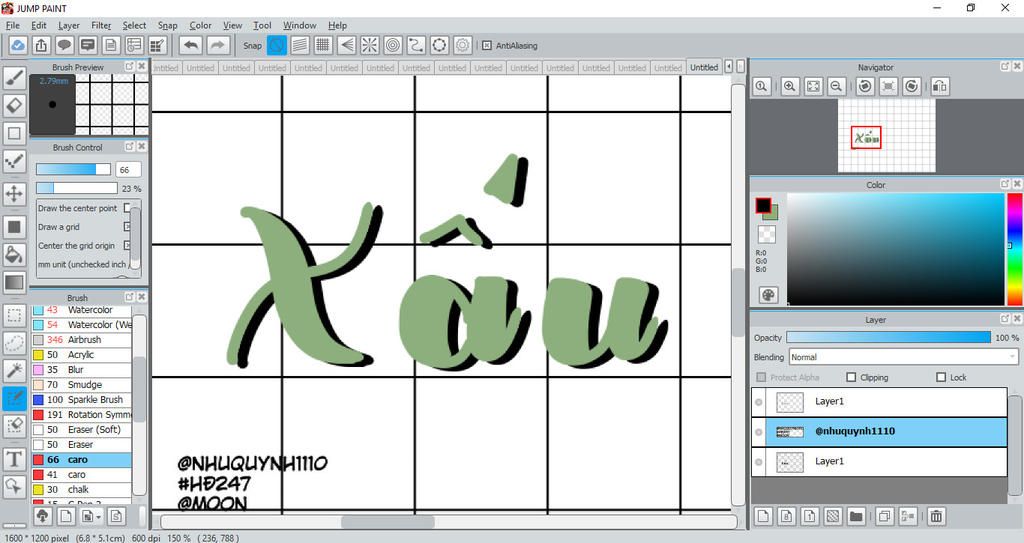Click the tab scroll left arrow

pos(729,67)
